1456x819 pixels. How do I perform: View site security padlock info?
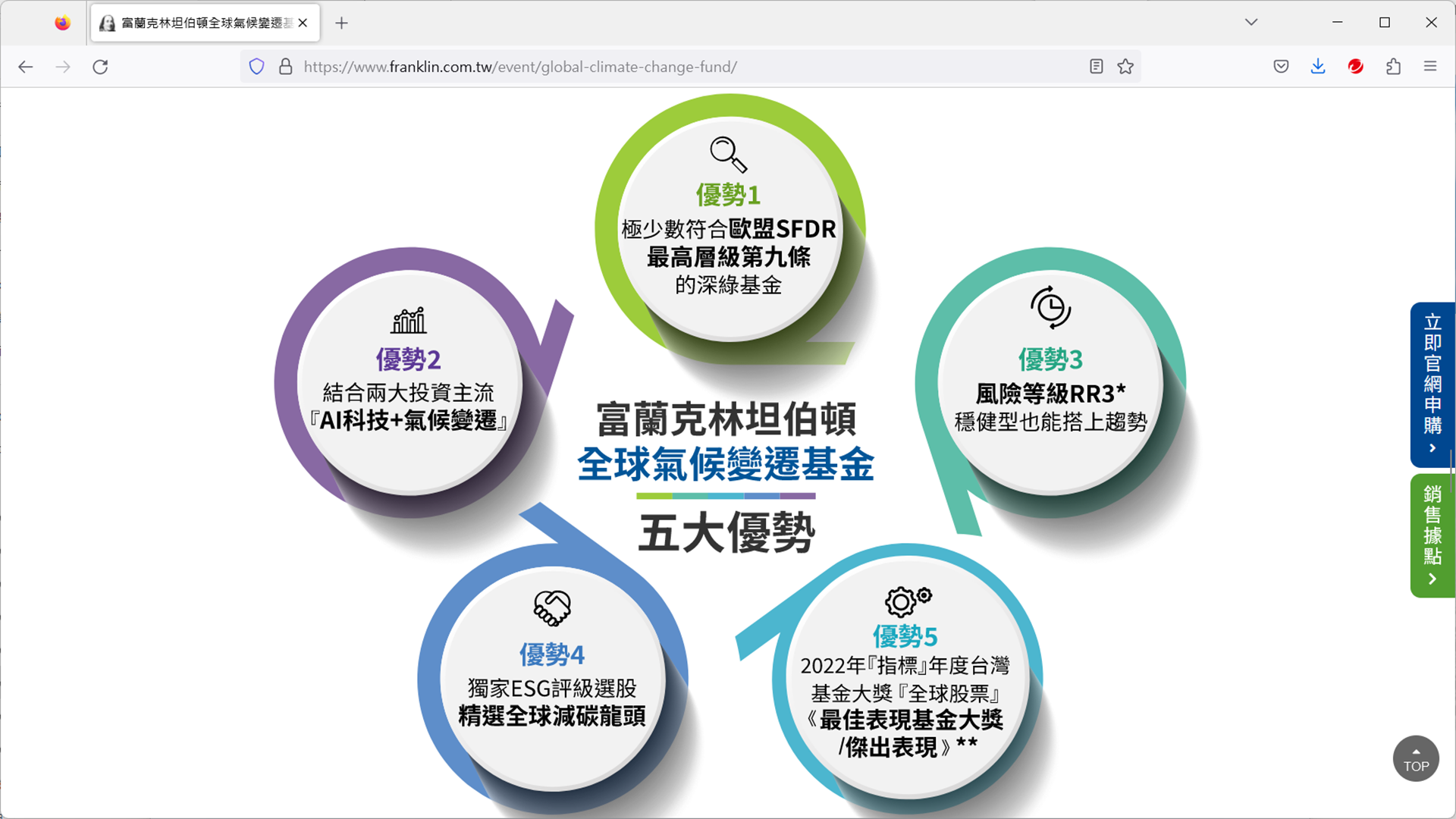[285, 67]
